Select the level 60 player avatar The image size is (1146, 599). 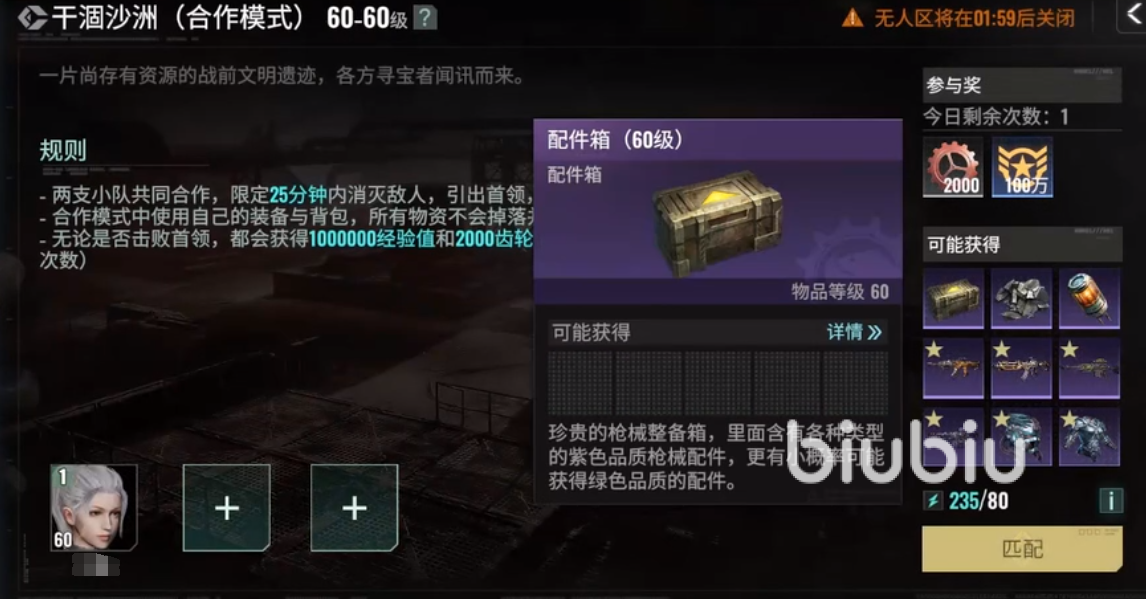pyautogui.click(x=94, y=508)
